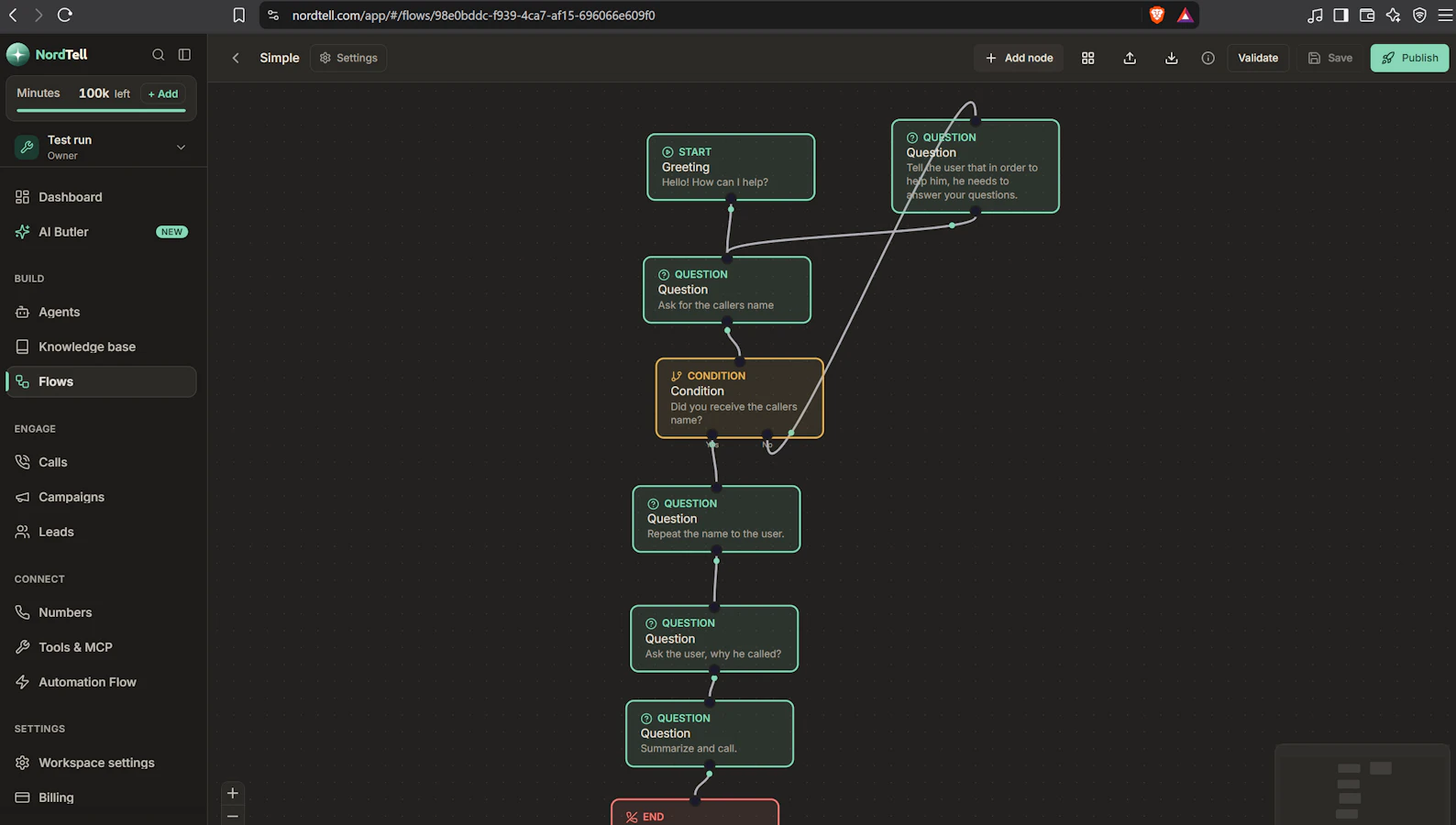Open the Brave Rewards triangle icon
This screenshot has height=825, width=1456.
click(x=1186, y=15)
